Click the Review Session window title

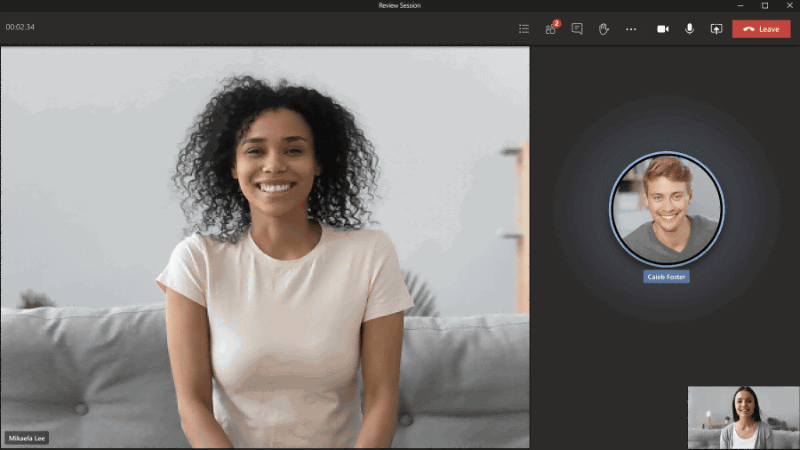399,5
